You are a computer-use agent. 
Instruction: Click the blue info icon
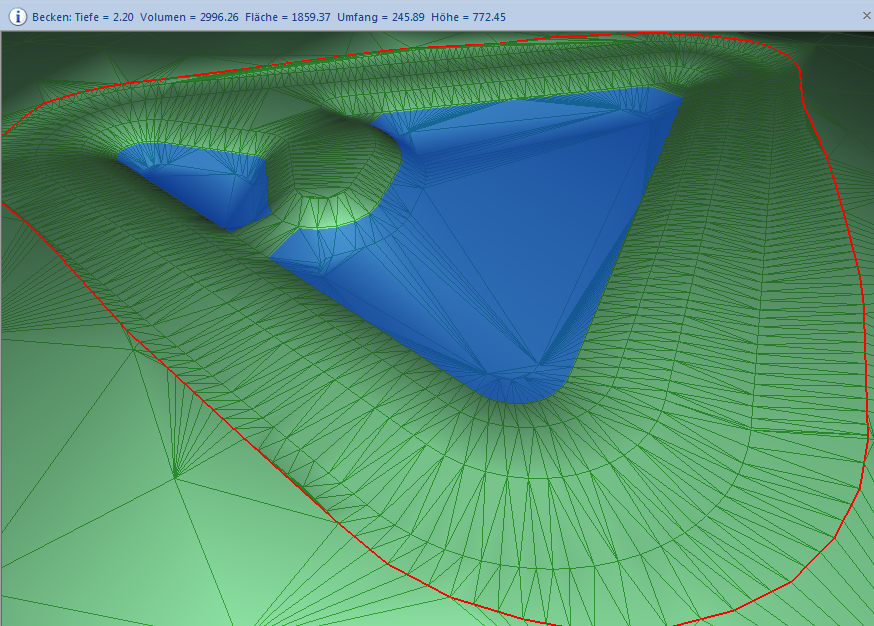coord(17,16)
